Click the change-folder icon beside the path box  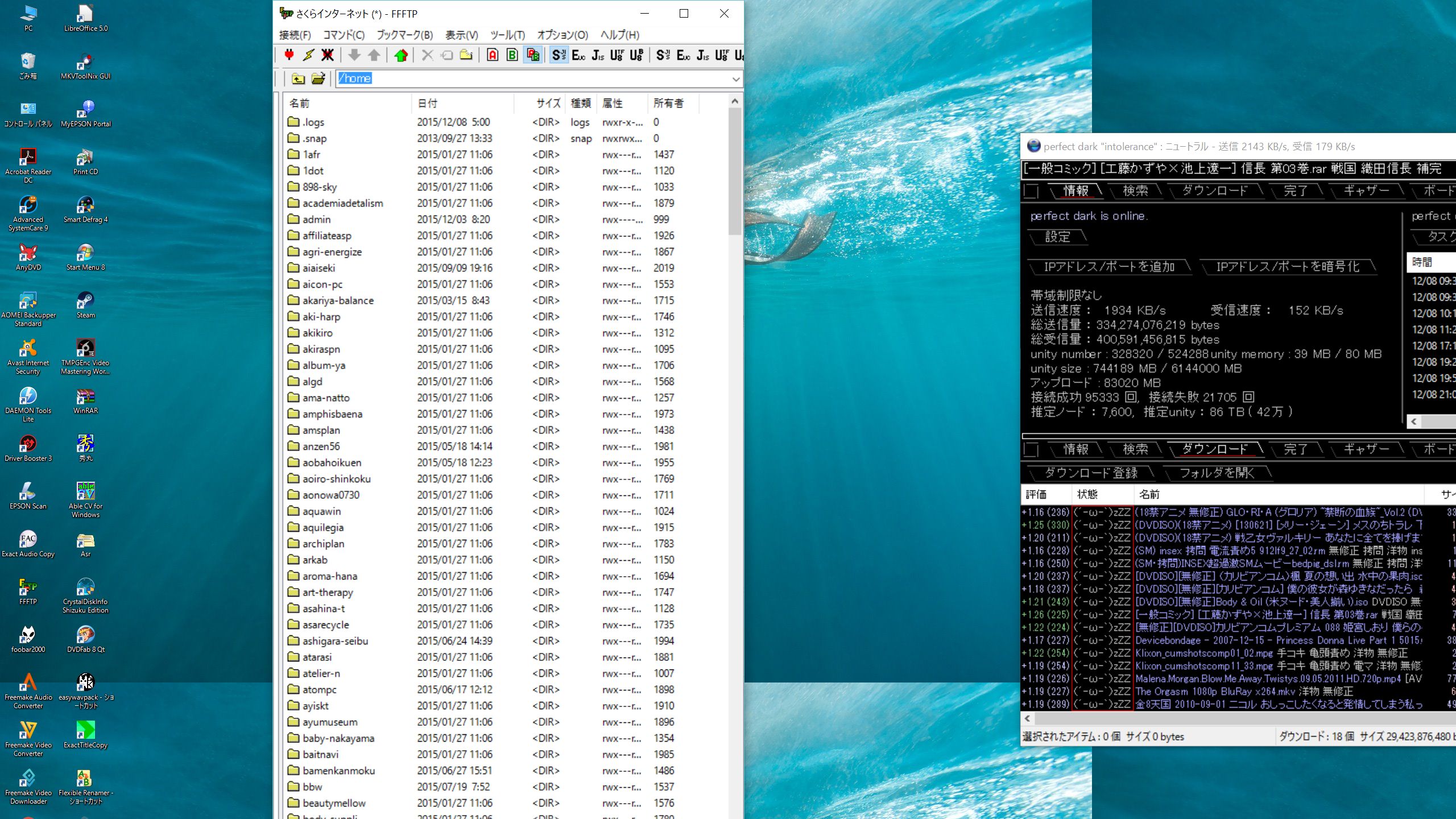[x=318, y=78]
